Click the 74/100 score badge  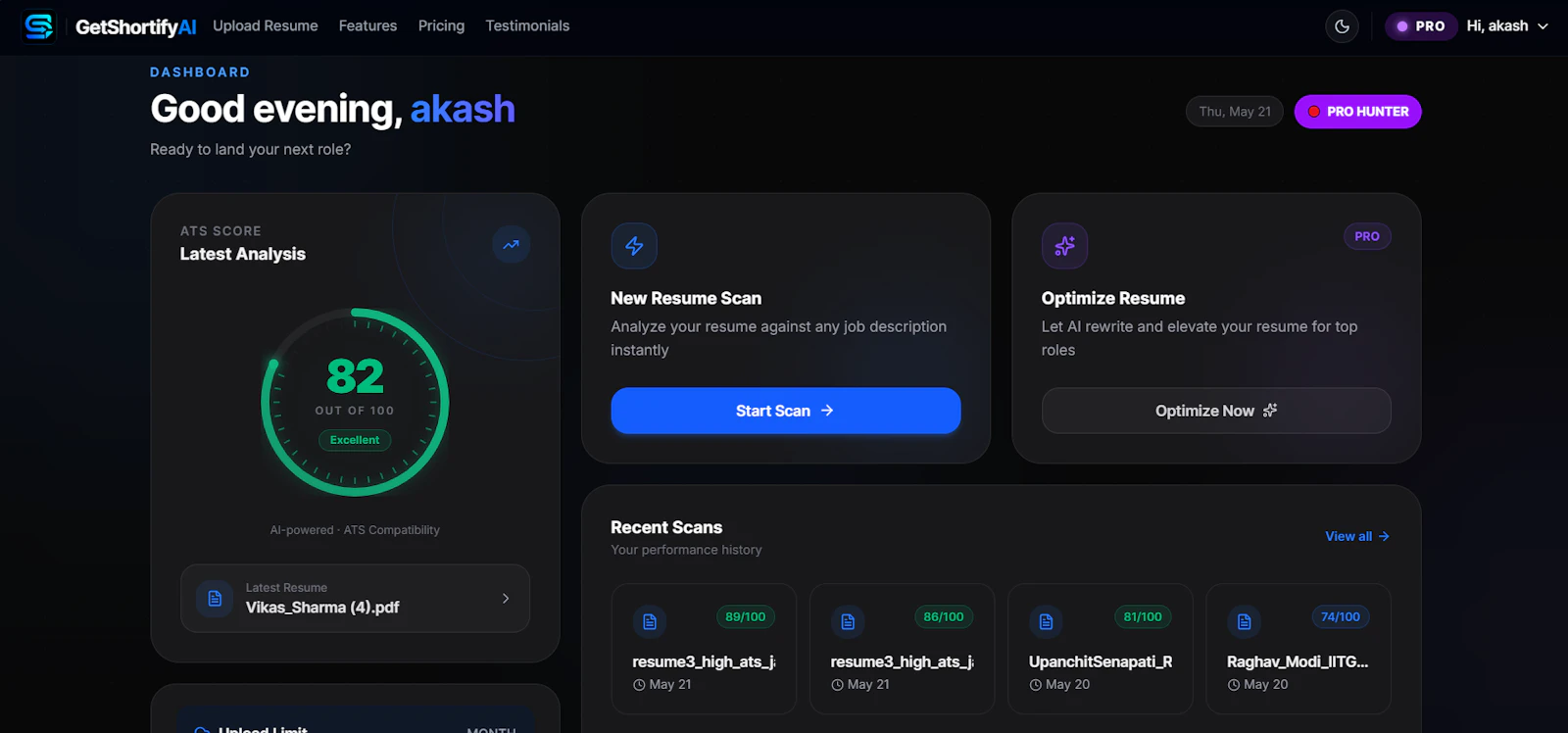(1341, 616)
